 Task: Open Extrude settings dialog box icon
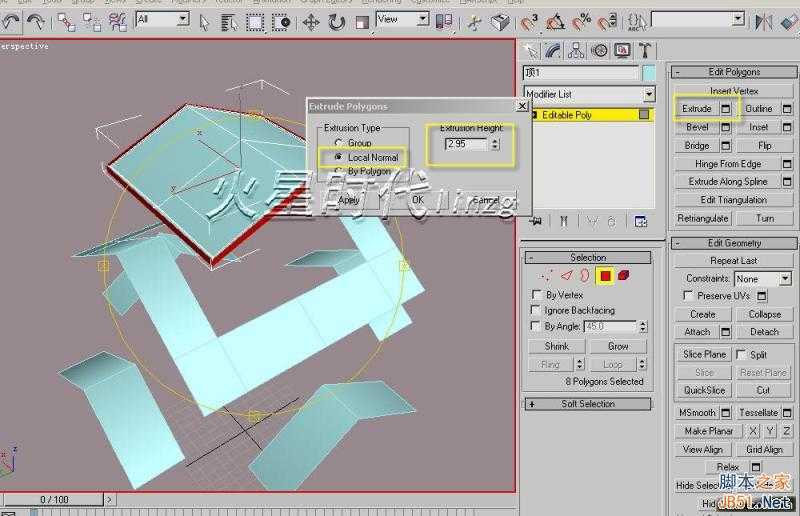click(726, 109)
